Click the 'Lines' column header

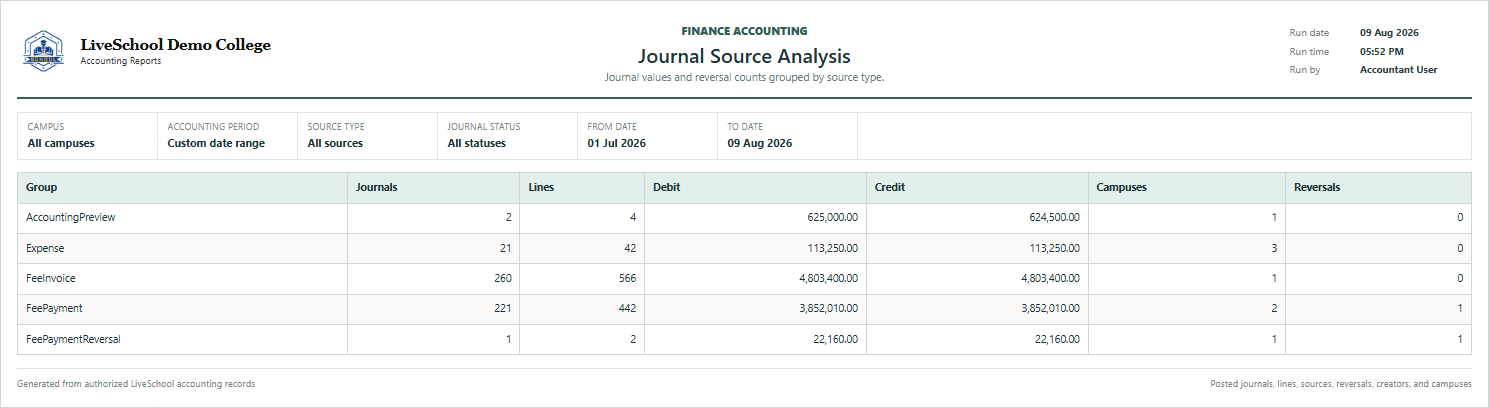tap(582, 188)
